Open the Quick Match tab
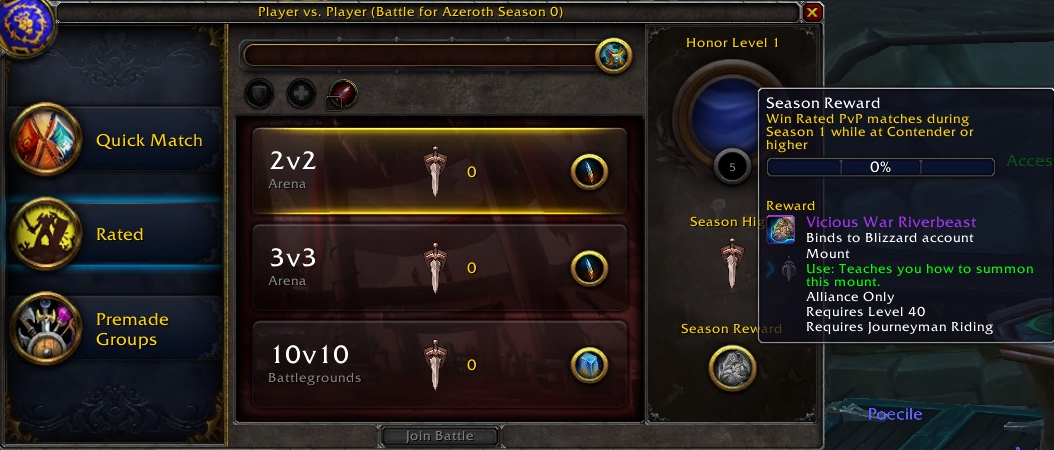 click(x=114, y=140)
